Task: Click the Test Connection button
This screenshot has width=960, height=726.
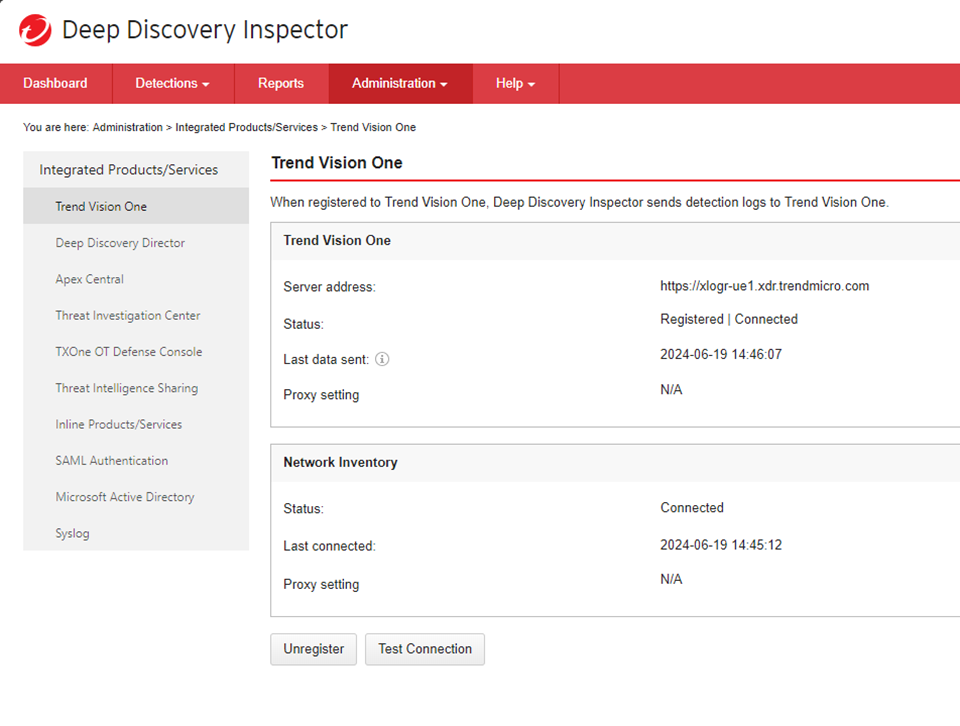Action: [425, 649]
